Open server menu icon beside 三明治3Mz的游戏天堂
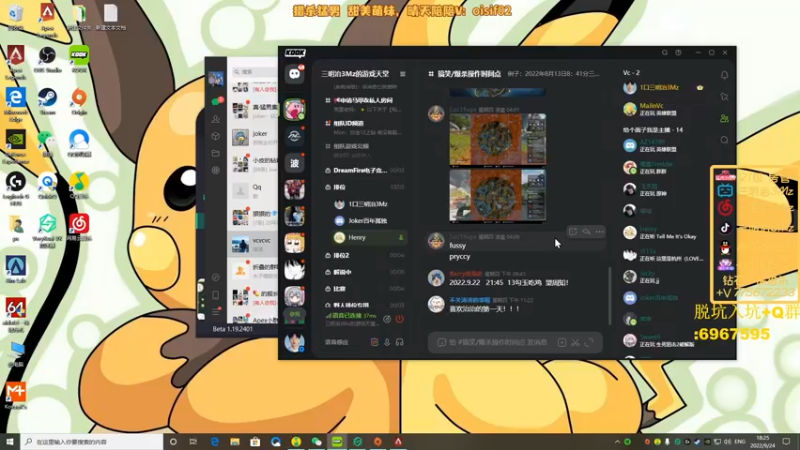 click(403, 74)
